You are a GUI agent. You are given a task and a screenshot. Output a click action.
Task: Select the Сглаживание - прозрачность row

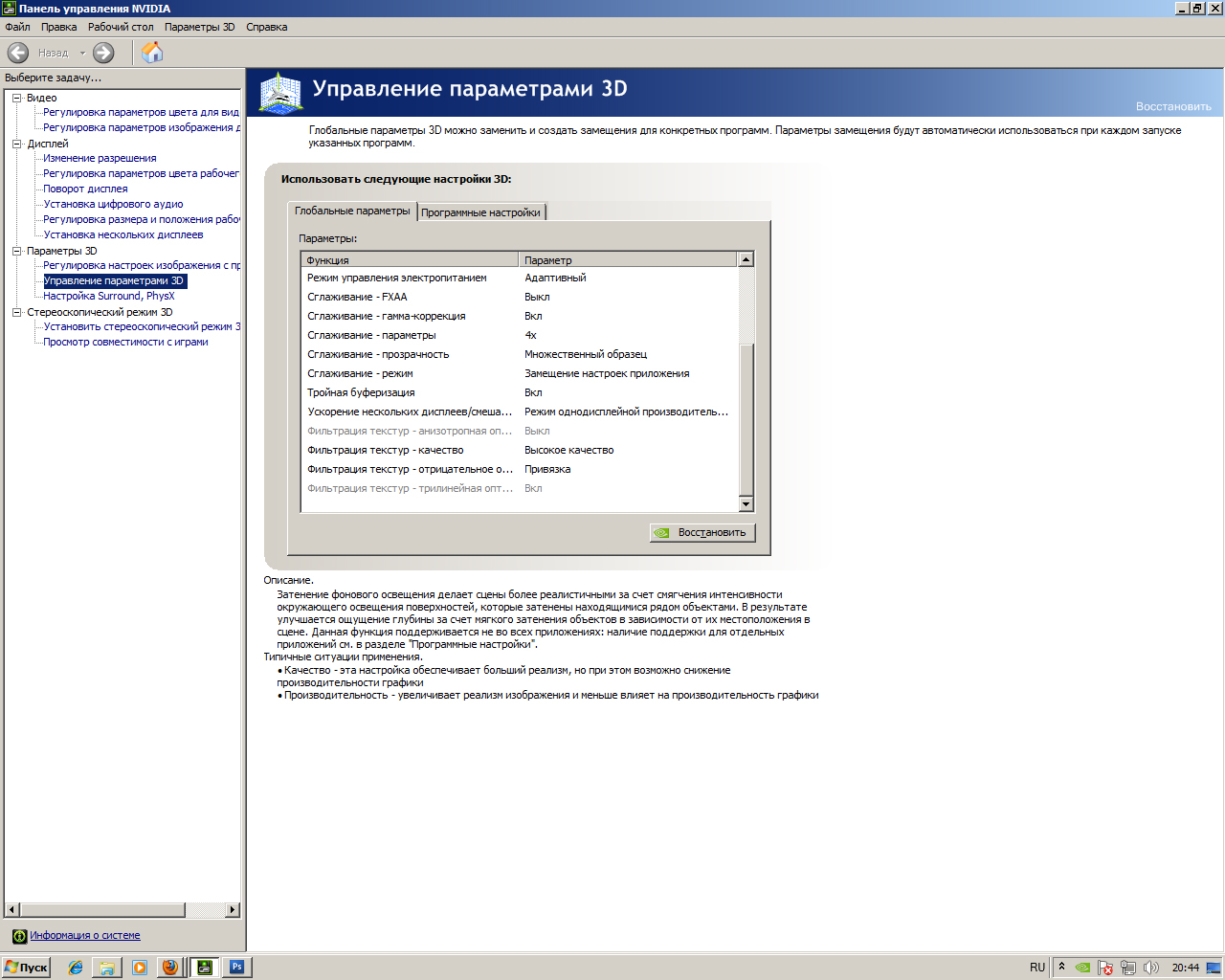pyautogui.click(x=520, y=354)
